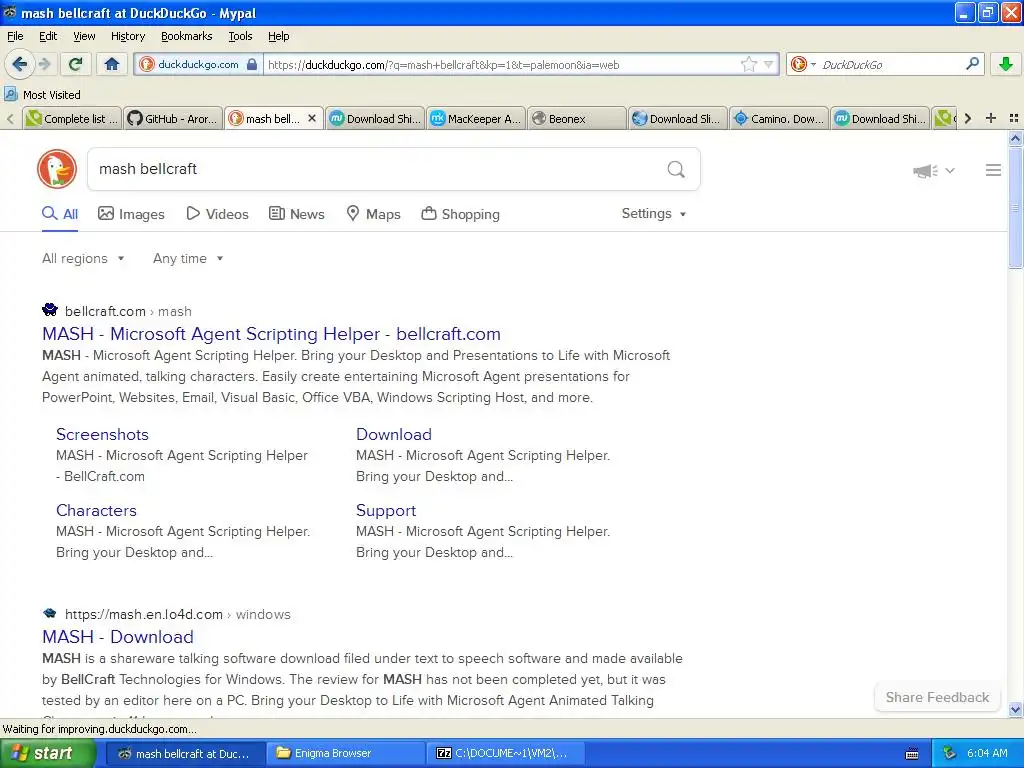Screen dimensions: 1024x768
Task: Switch to Videos results
Action: tap(217, 214)
